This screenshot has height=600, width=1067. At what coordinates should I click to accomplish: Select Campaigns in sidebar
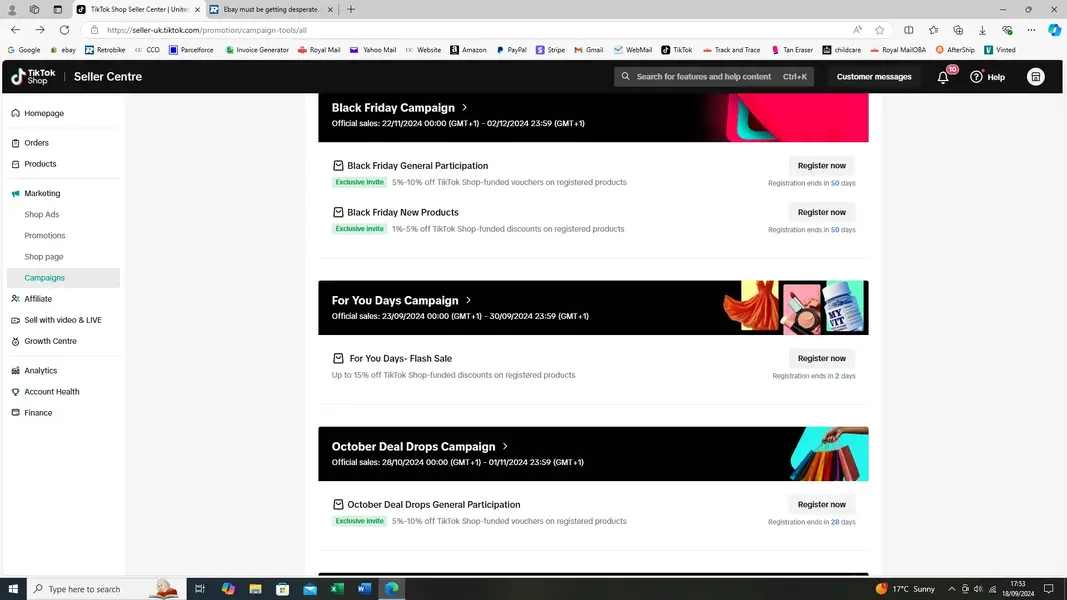(x=63, y=278)
